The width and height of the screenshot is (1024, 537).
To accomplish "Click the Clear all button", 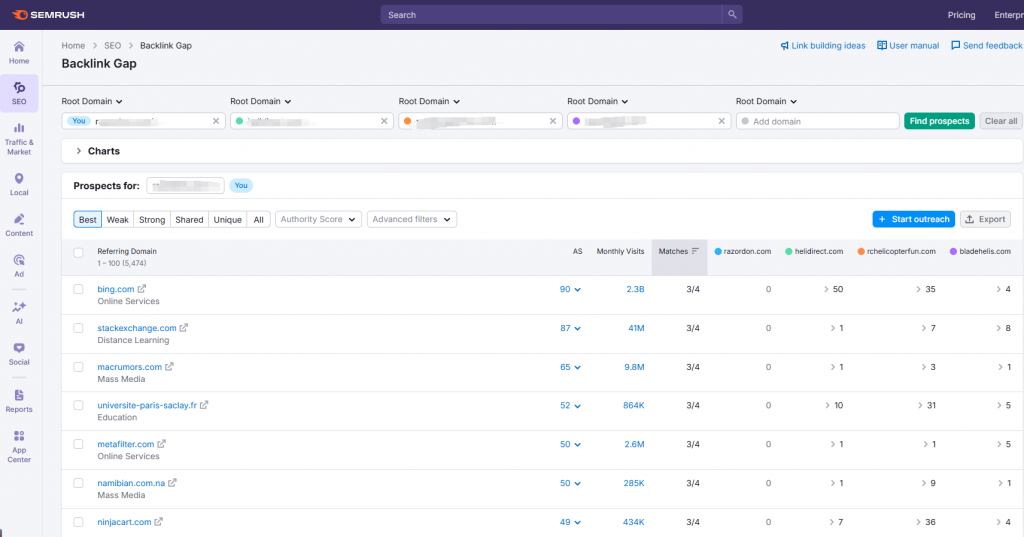I will [x=1000, y=121].
